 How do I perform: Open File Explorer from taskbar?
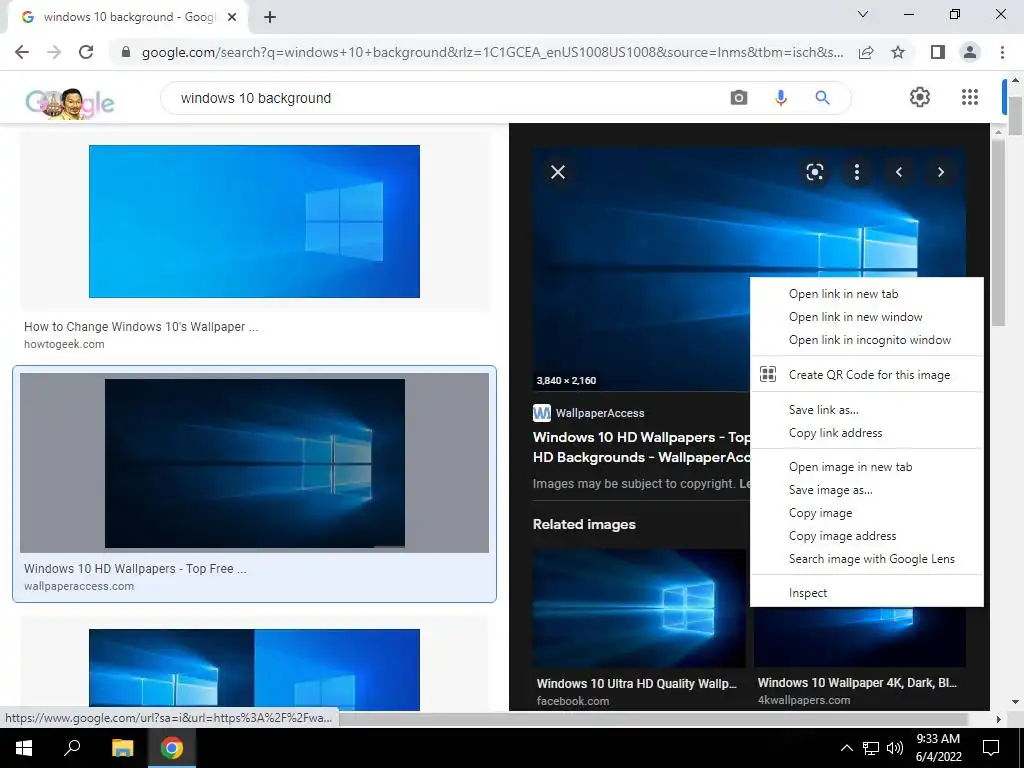122,748
